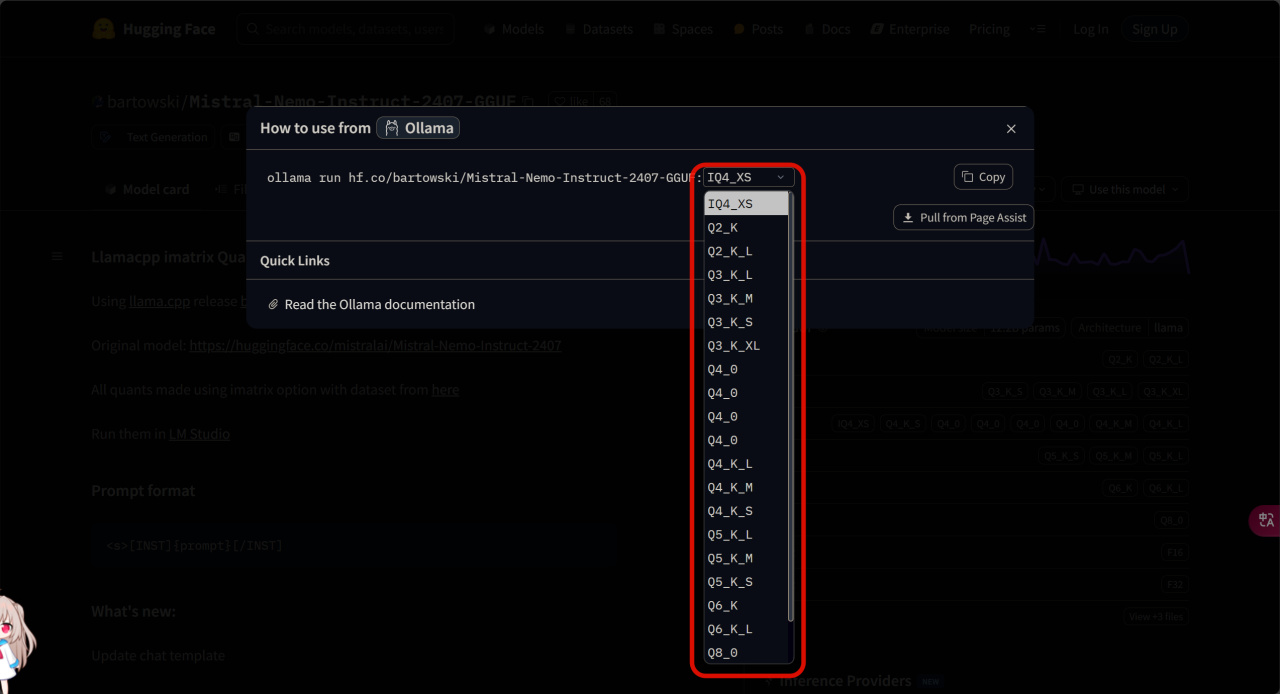Copy the ollama run command
Image resolution: width=1280 pixels, height=694 pixels.
(x=983, y=177)
